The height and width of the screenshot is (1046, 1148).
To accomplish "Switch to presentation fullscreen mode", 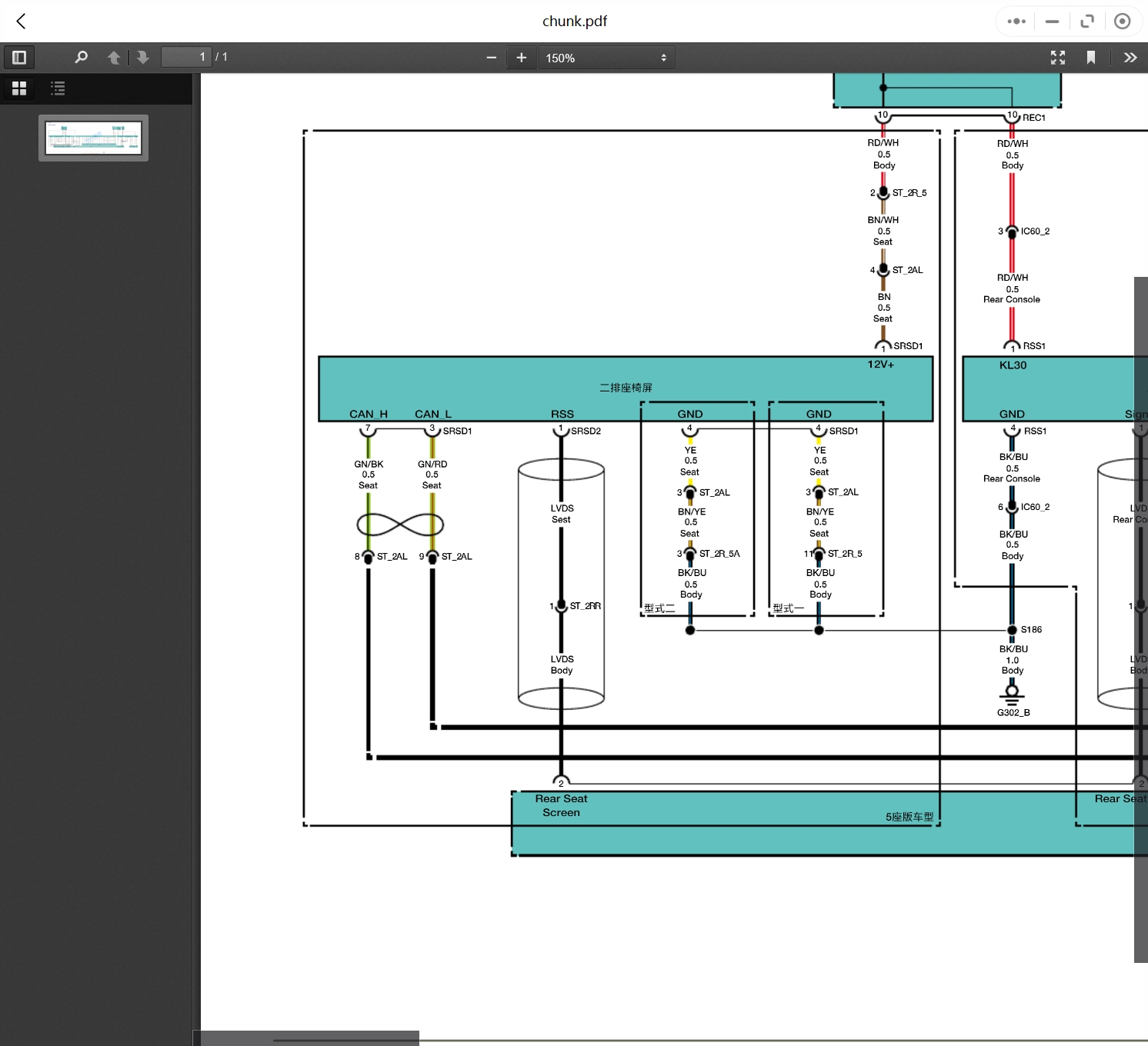I will (x=1058, y=58).
